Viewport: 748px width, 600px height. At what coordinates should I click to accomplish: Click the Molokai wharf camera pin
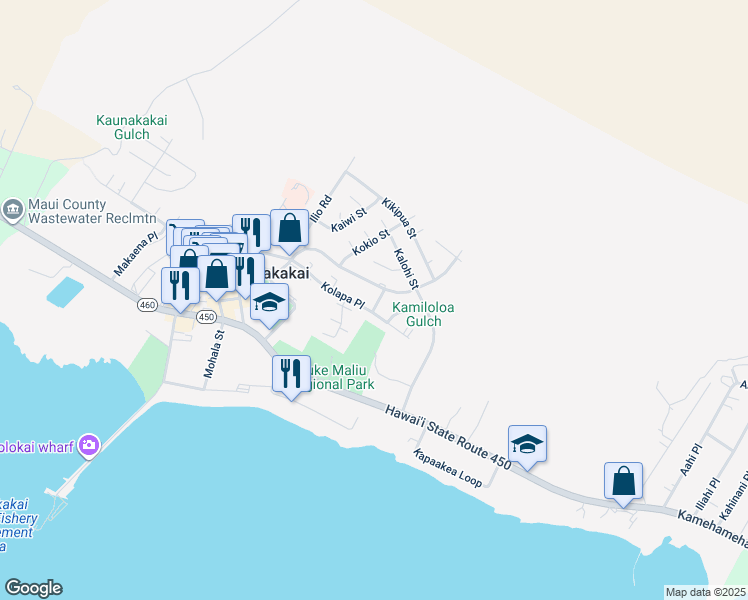click(x=89, y=446)
